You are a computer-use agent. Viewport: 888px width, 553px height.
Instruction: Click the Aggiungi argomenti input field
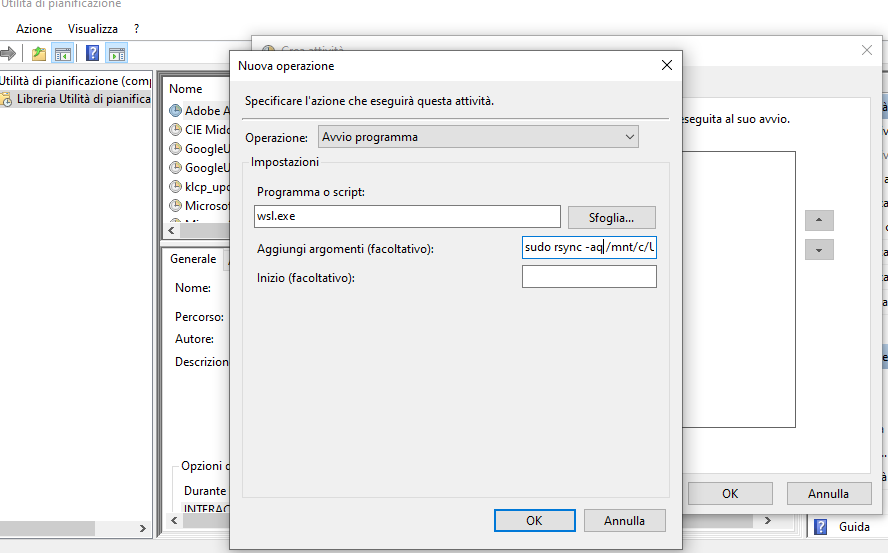click(589, 248)
